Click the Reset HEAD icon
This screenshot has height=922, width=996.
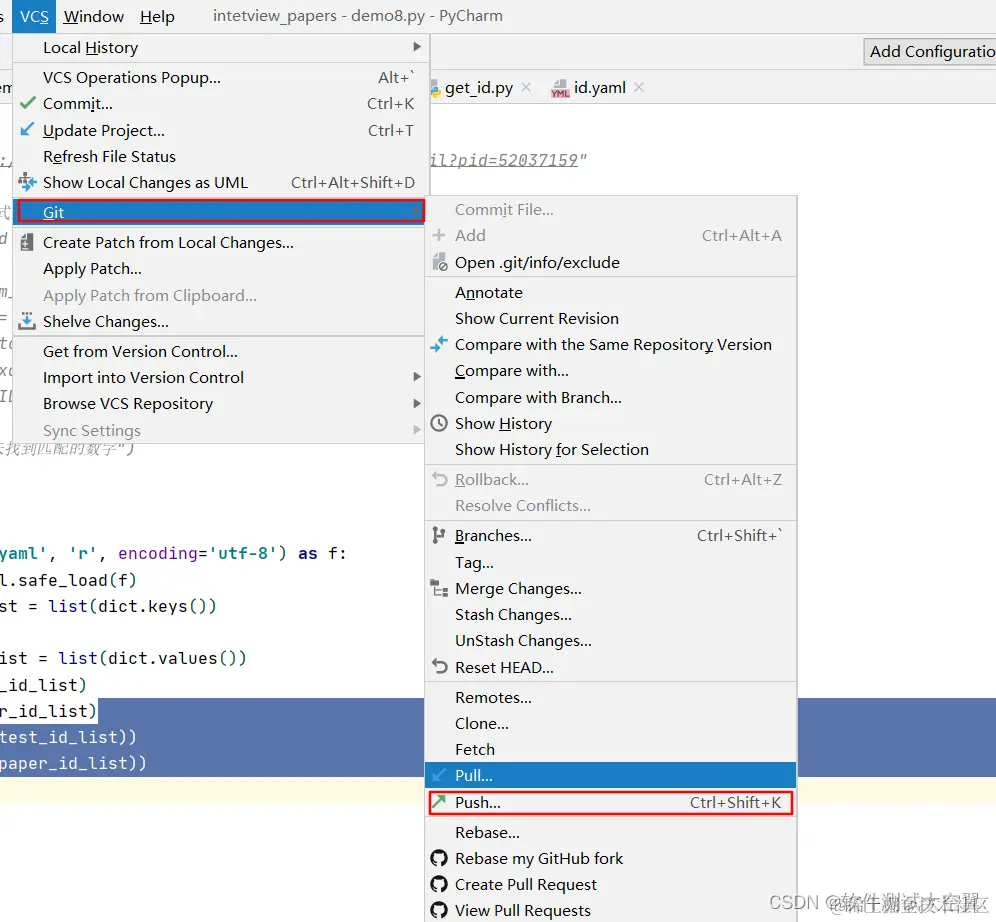(440, 666)
